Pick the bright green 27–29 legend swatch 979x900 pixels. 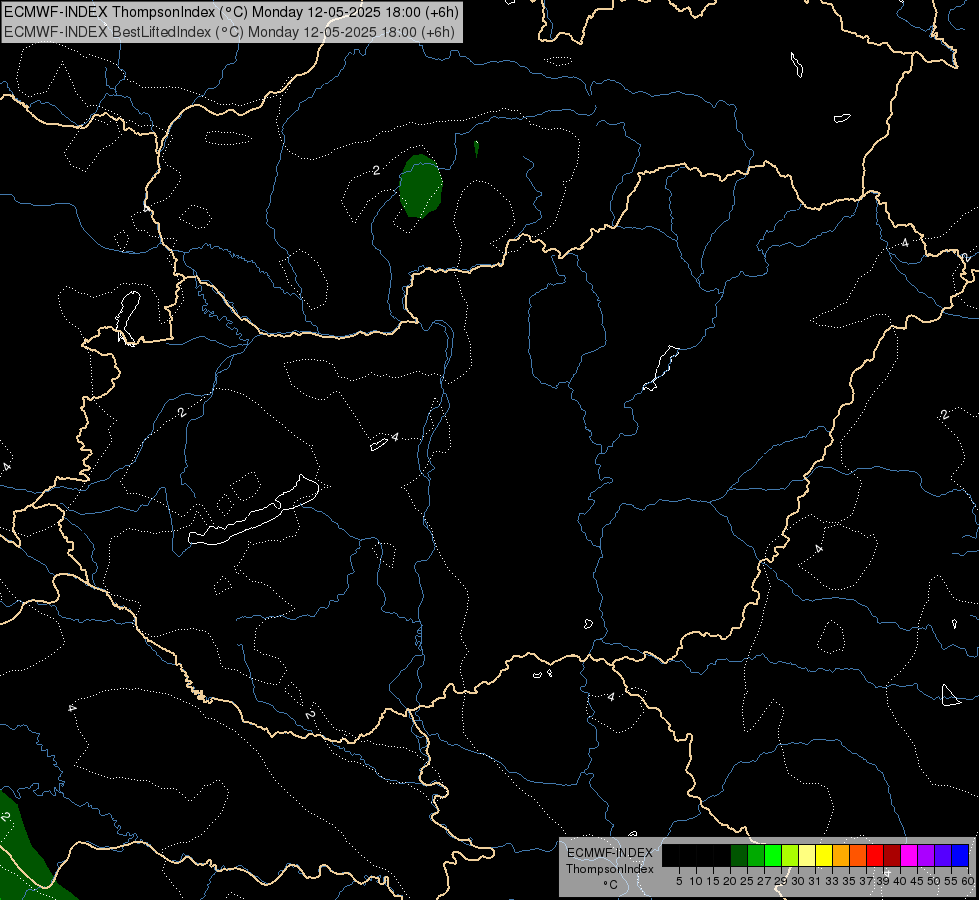(773, 855)
